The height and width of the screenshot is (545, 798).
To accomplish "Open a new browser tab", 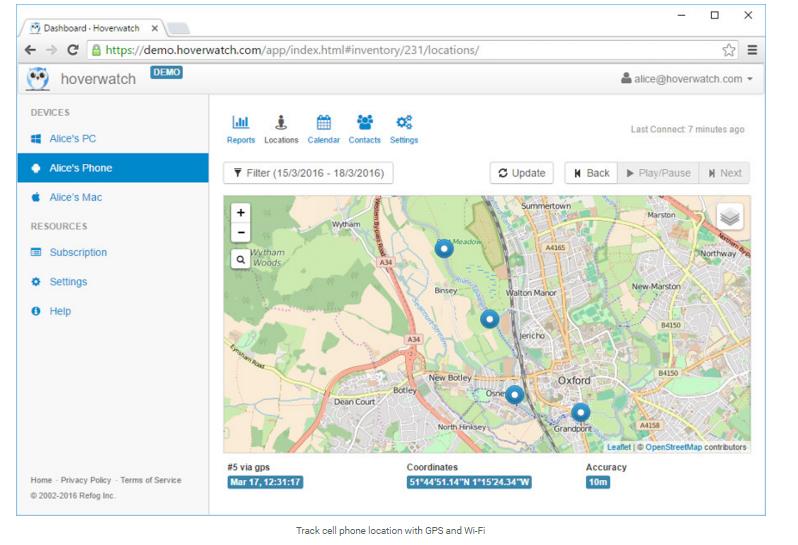I will (178, 28).
